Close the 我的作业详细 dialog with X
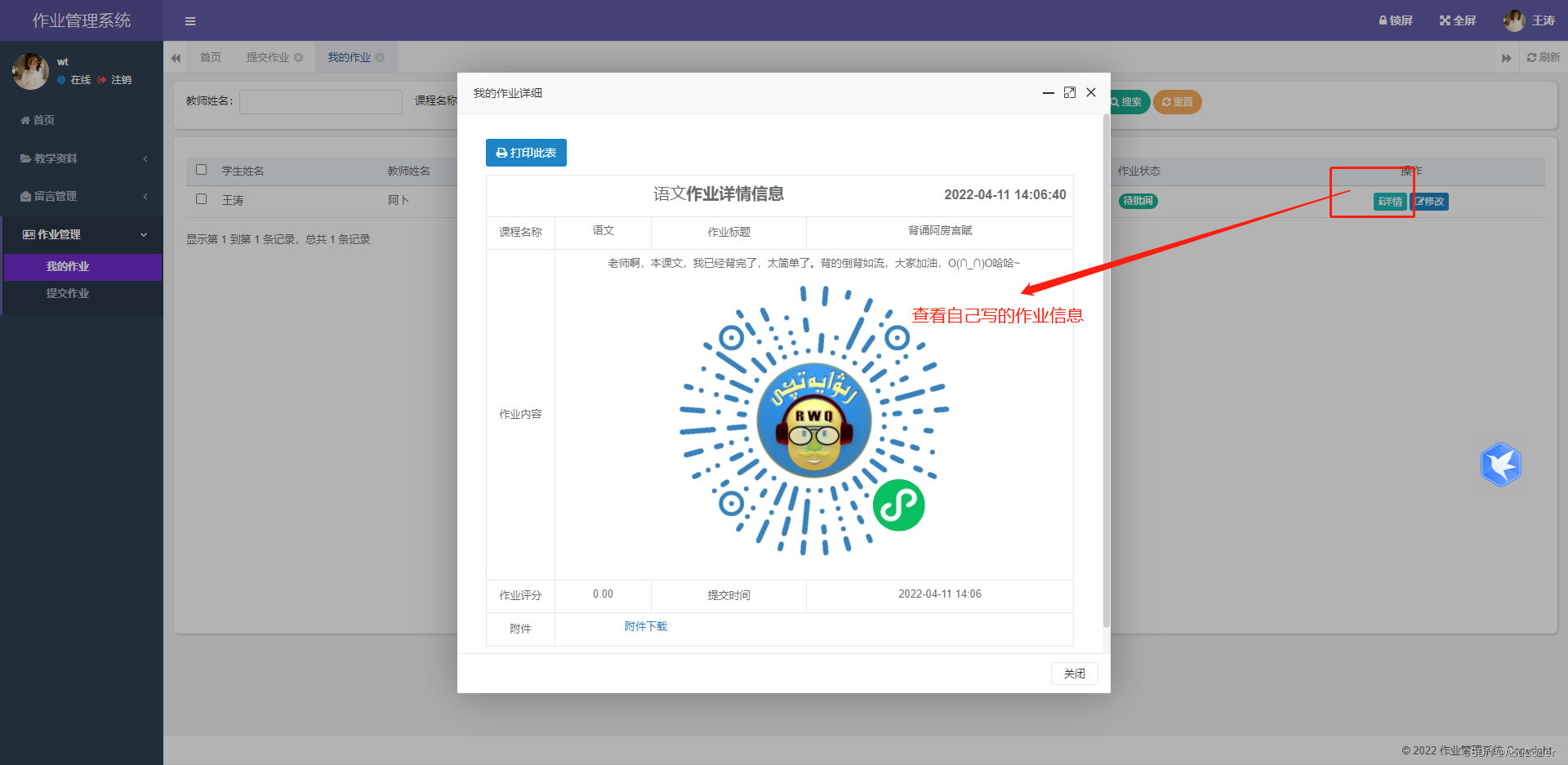The width and height of the screenshot is (1568, 765). tap(1091, 93)
